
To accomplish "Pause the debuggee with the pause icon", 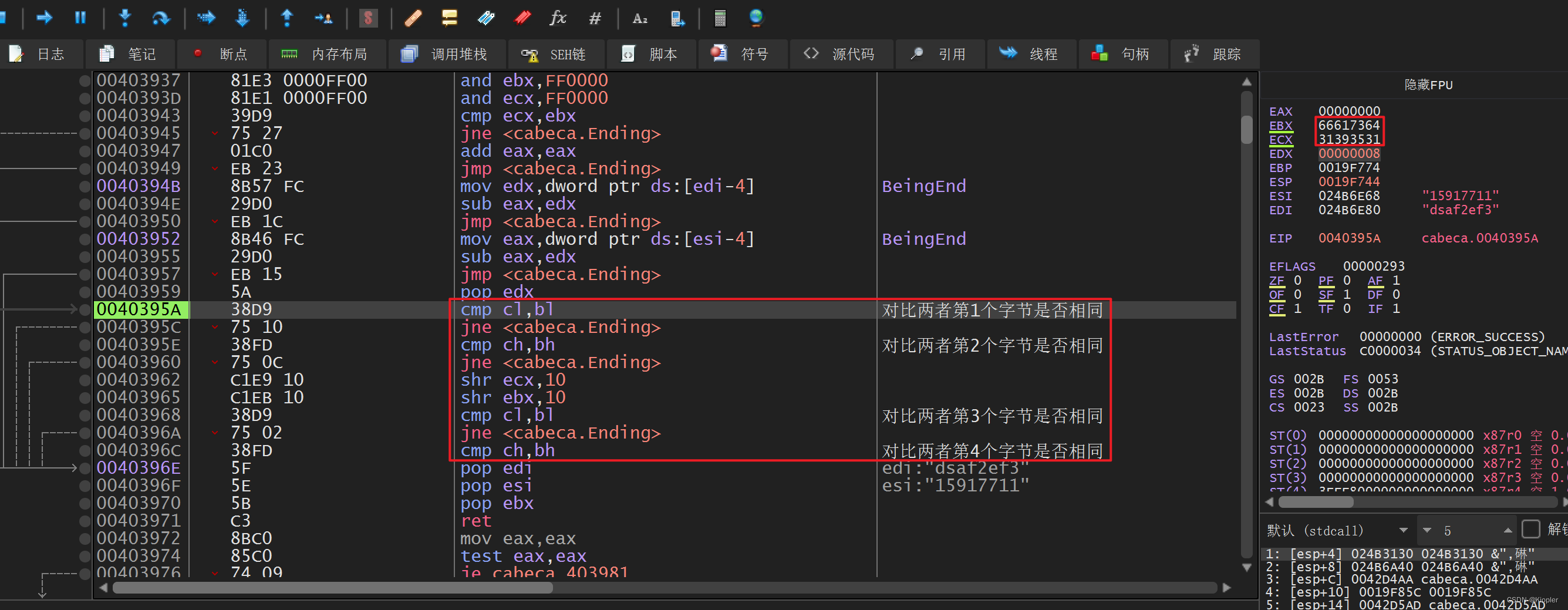I will 80,18.
